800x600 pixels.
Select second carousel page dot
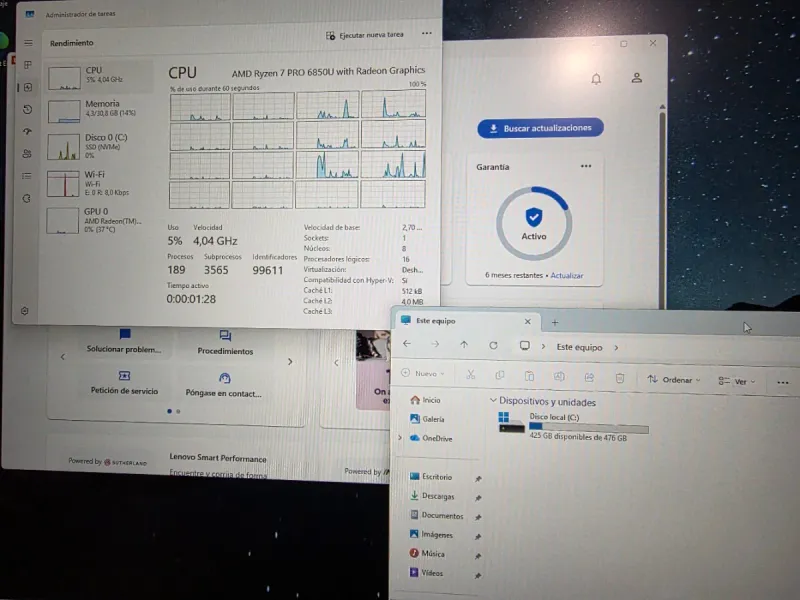click(178, 411)
